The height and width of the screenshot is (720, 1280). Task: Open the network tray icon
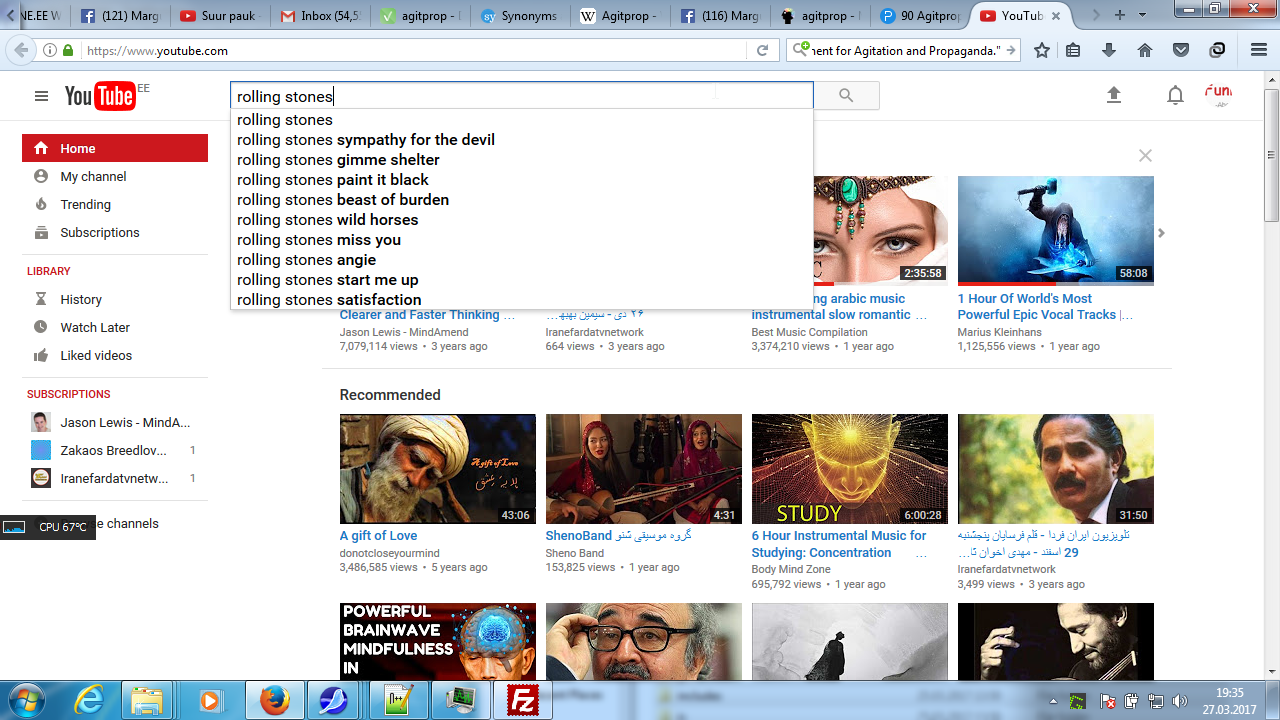click(x=1156, y=701)
